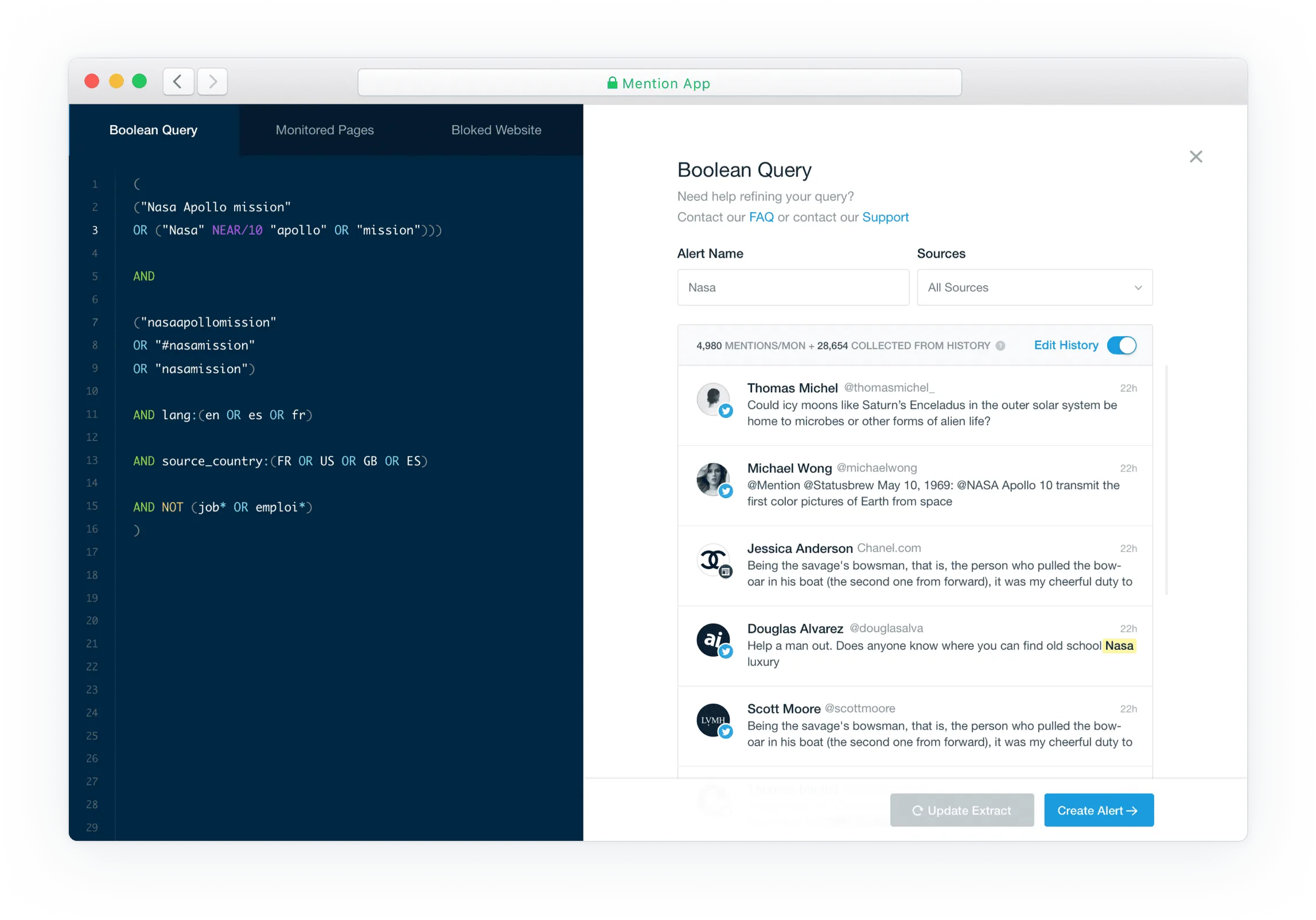Viewport: 1316px width, 920px height.
Task: Click the Boolean Query heading
Action: point(744,170)
